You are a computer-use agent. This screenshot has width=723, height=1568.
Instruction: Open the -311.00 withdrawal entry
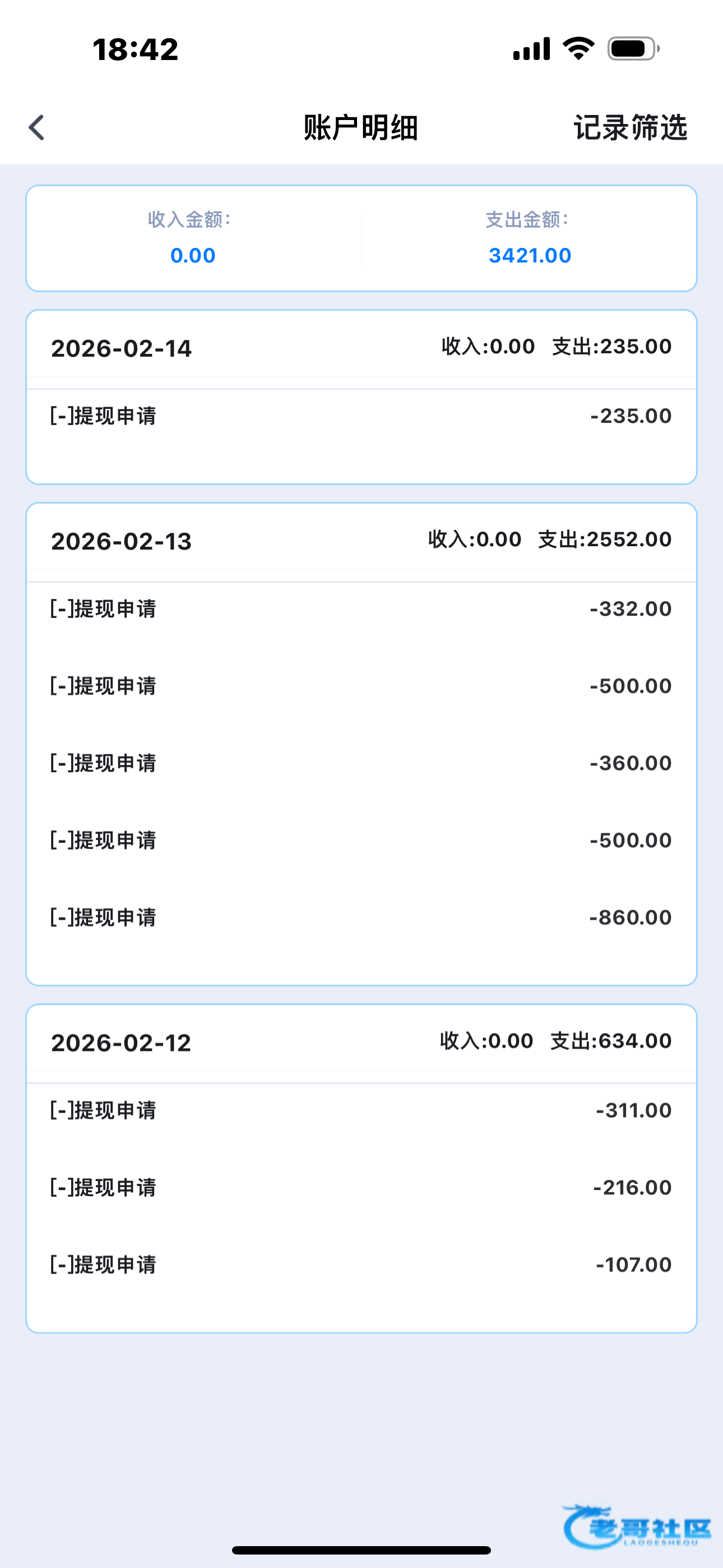(361, 1110)
